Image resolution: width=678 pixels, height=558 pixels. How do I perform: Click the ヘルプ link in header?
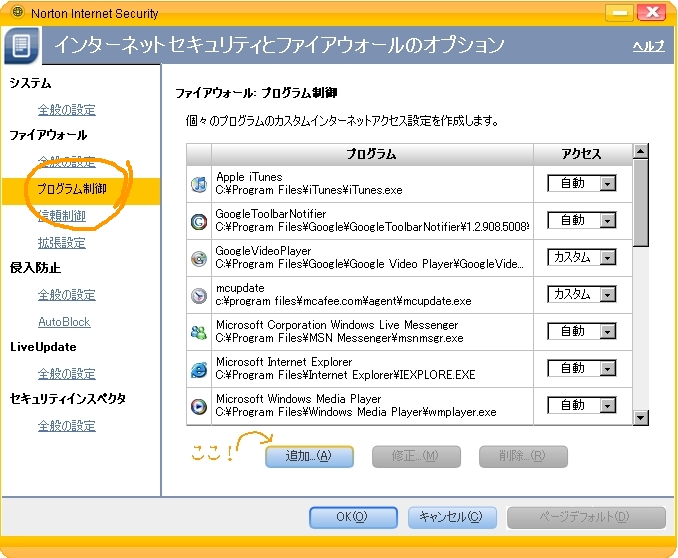click(x=648, y=47)
